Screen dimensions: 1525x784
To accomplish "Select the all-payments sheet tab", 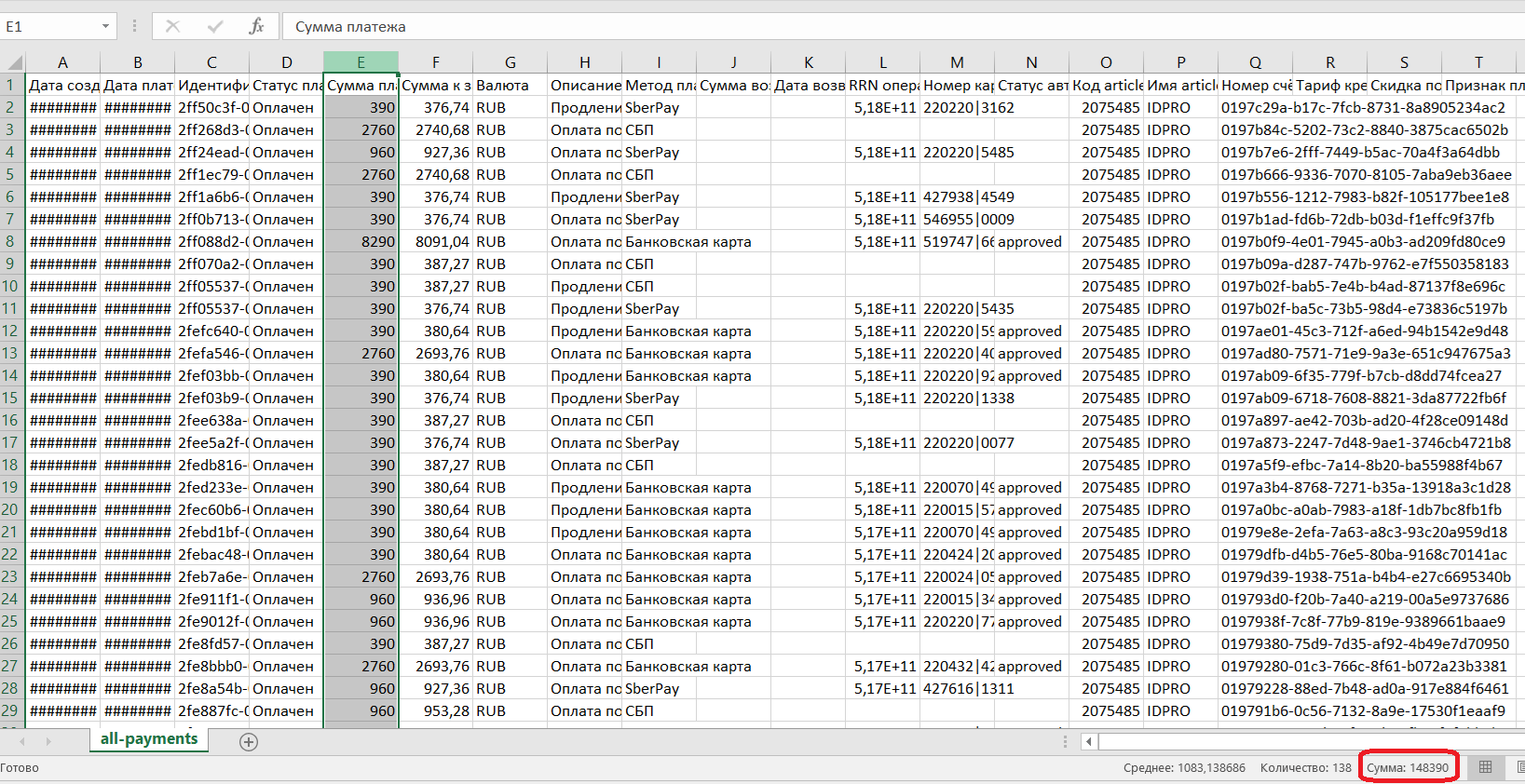I will click(149, 739).
